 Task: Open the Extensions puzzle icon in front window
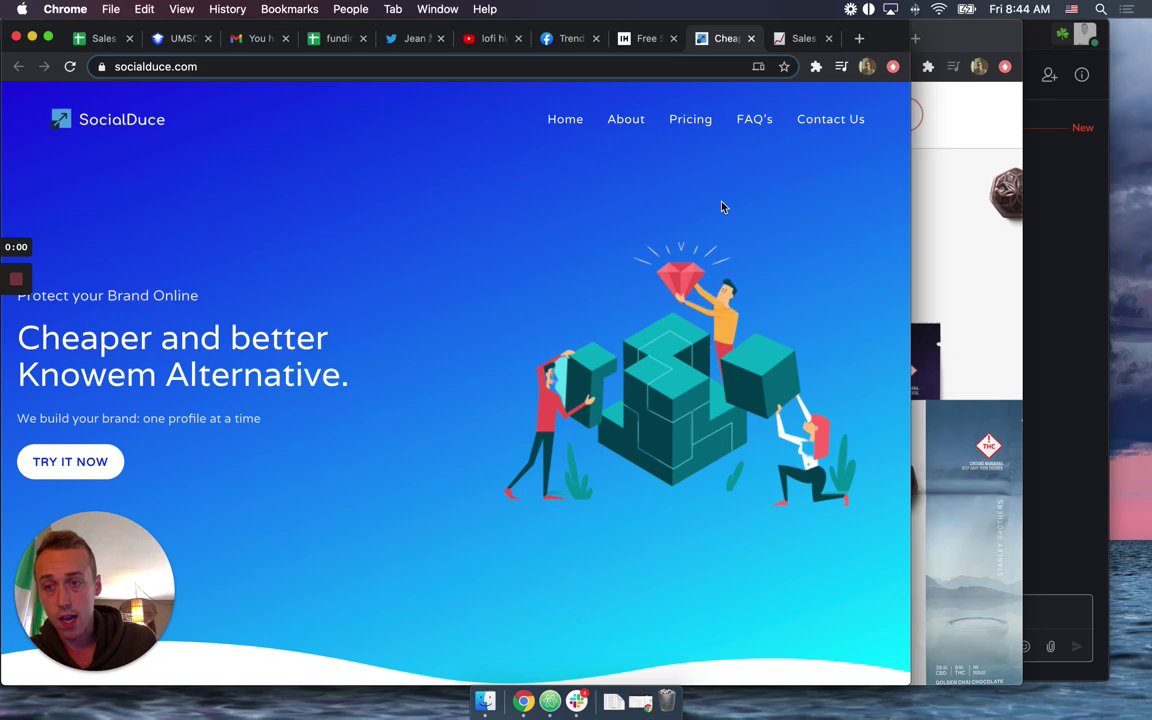pos(816,66)
